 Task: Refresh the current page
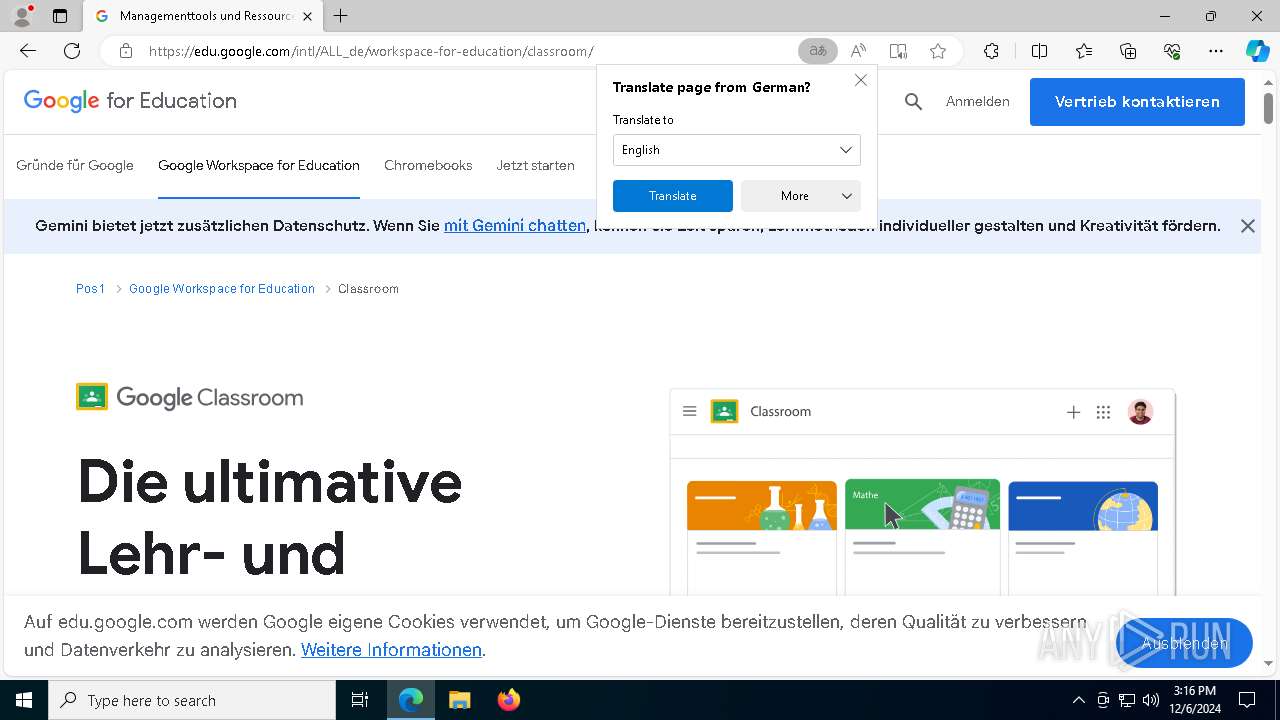click(x=72, y=51)
